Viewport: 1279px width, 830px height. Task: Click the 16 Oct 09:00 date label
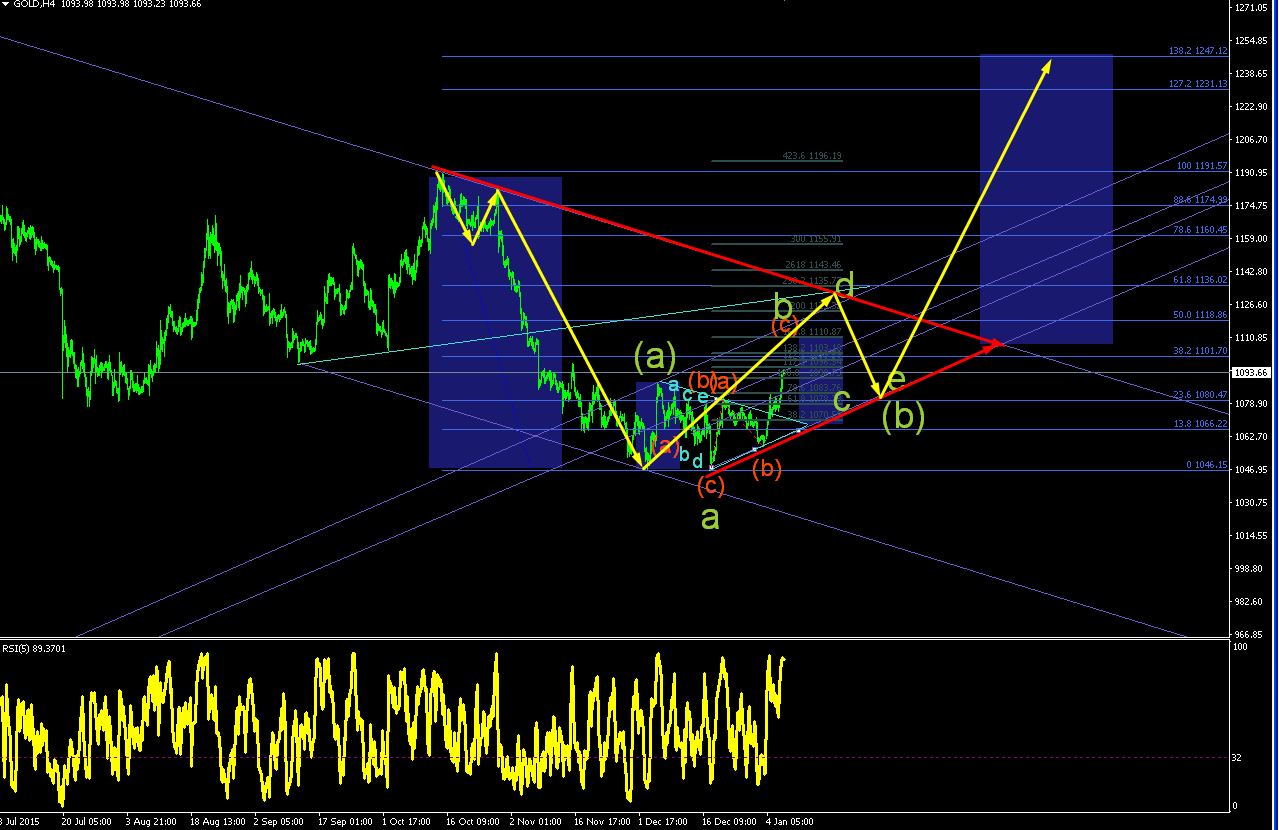pos(472,822)
